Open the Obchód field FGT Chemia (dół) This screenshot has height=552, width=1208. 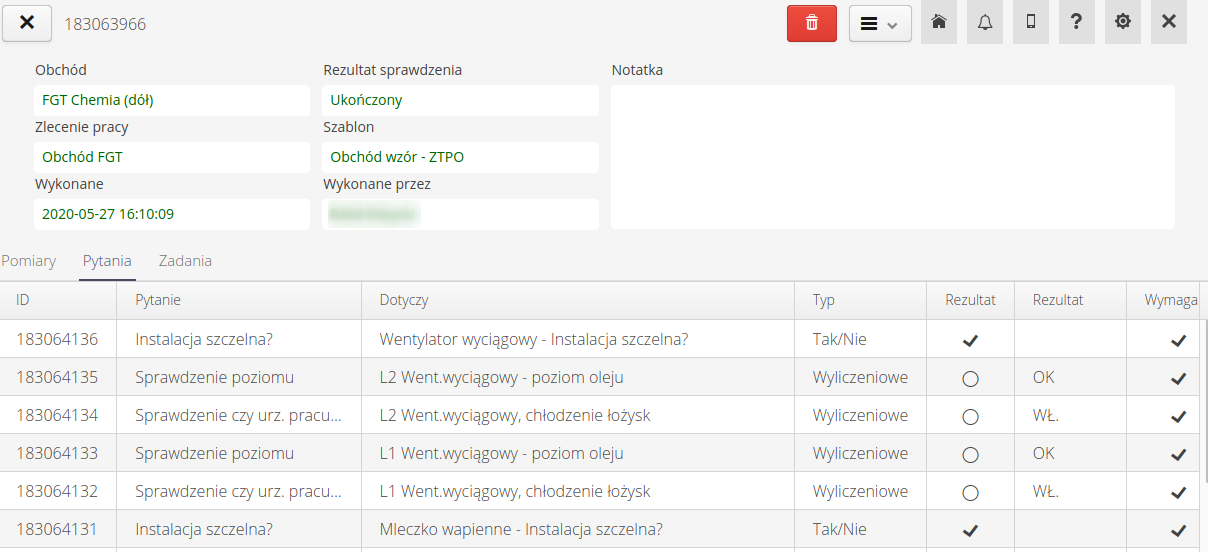(171, 100)
